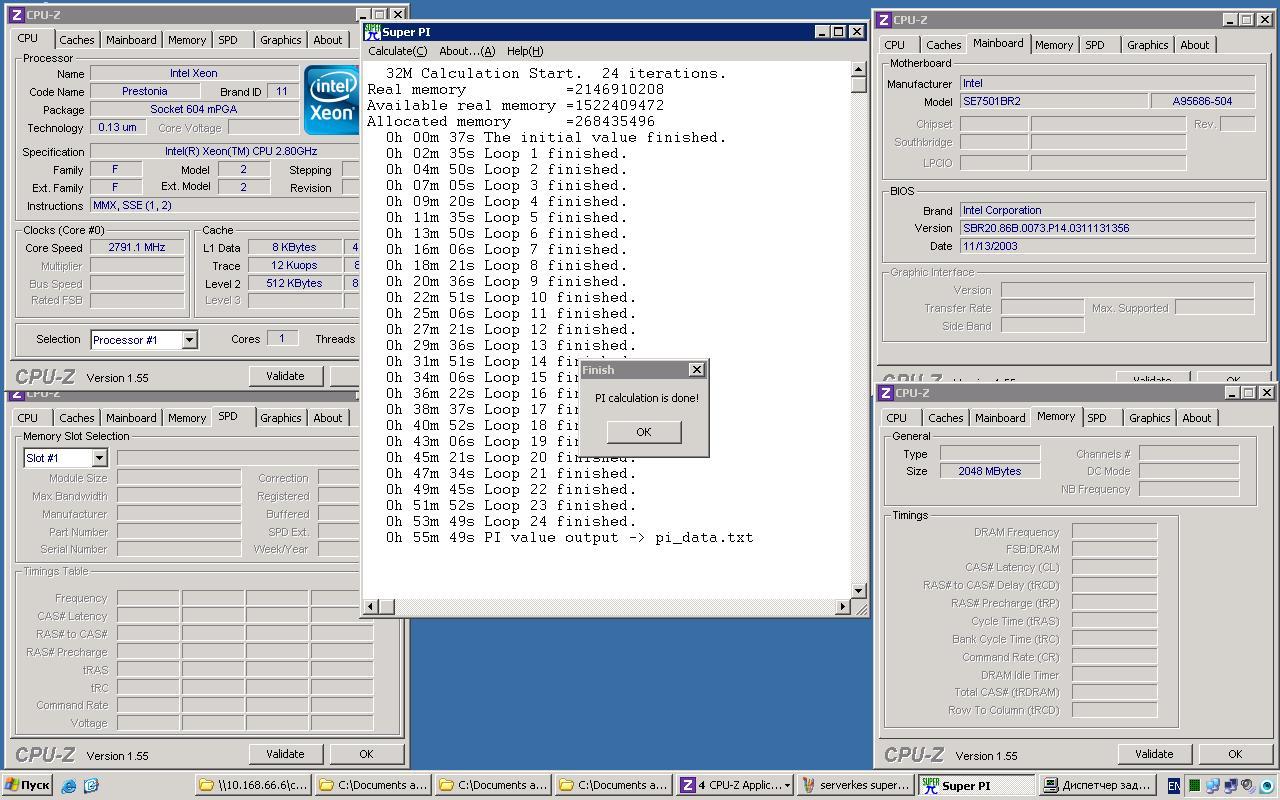Click the memory size 2048 MBytes
The width and height of the screenshot is (1280, 800).
click(990, 471)
